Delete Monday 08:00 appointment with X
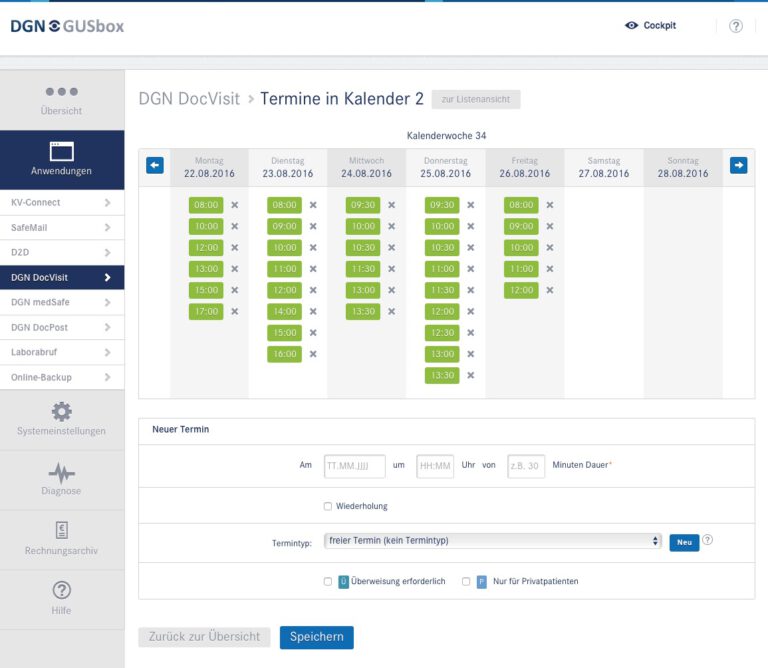The image size is (768, 668). pyautogui.click(x=234, y=205)
